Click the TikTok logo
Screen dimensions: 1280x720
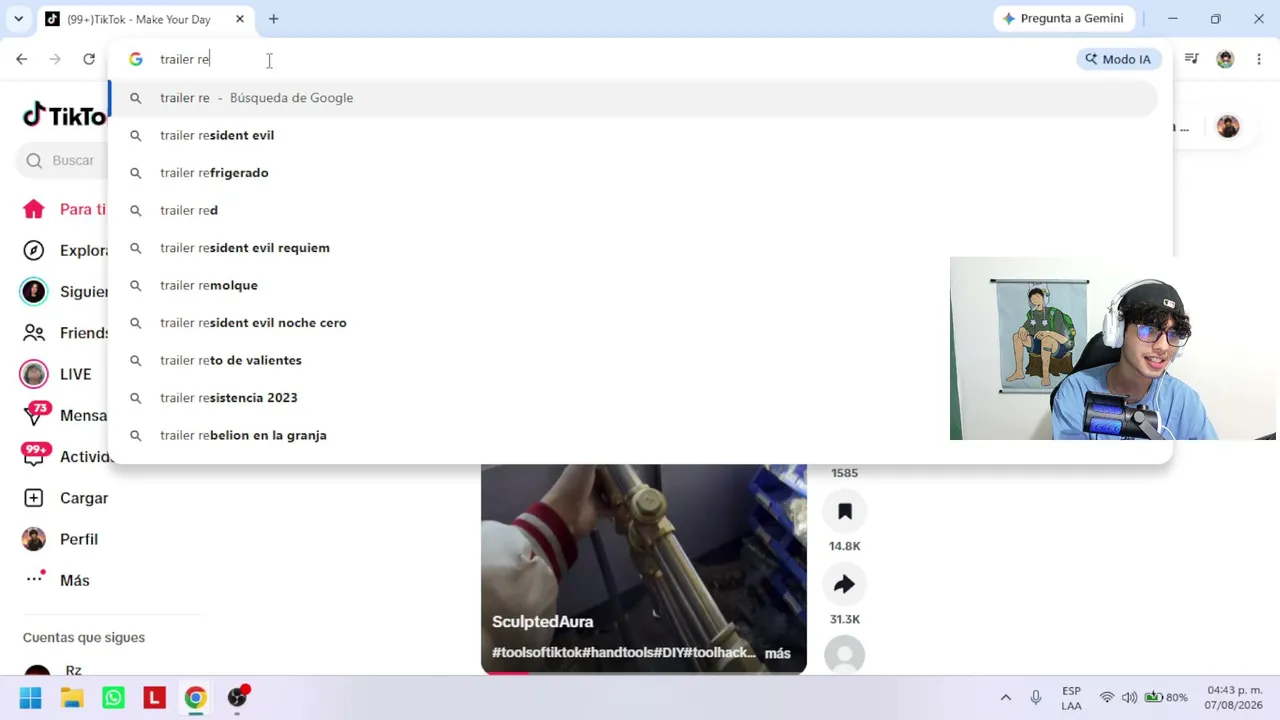pyautogui.click(x=64, y=116)
